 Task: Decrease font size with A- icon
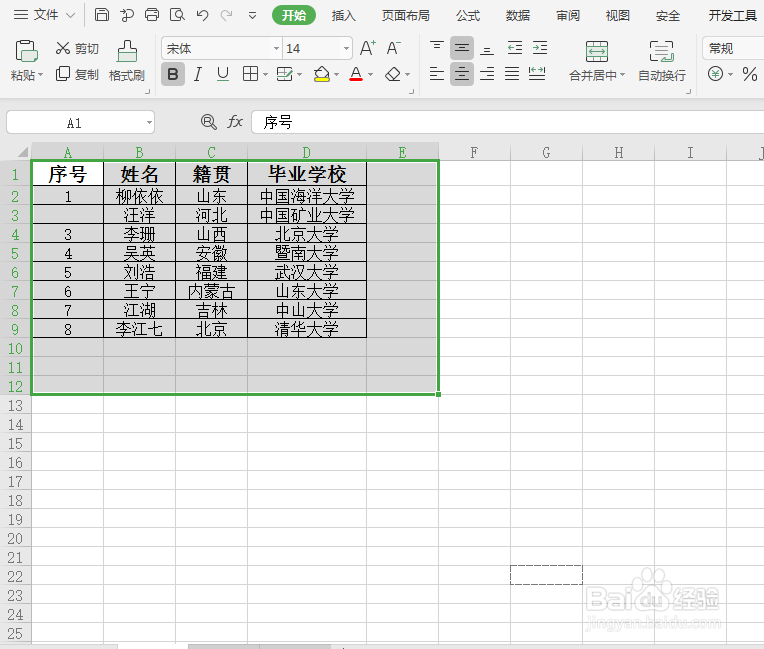click(394, 48)
